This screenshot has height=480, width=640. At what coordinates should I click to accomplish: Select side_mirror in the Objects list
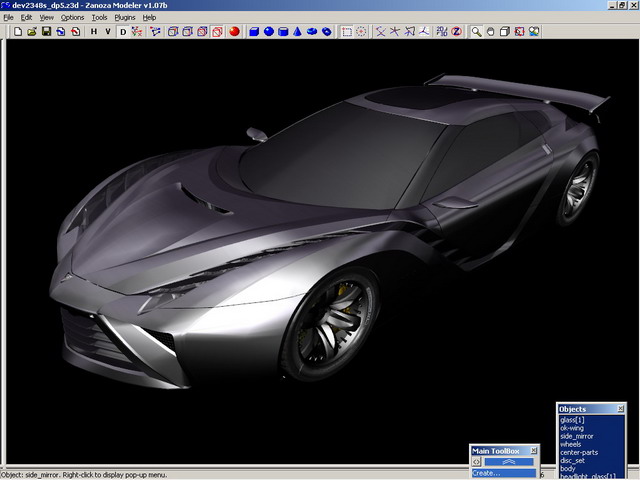[578, 436]
